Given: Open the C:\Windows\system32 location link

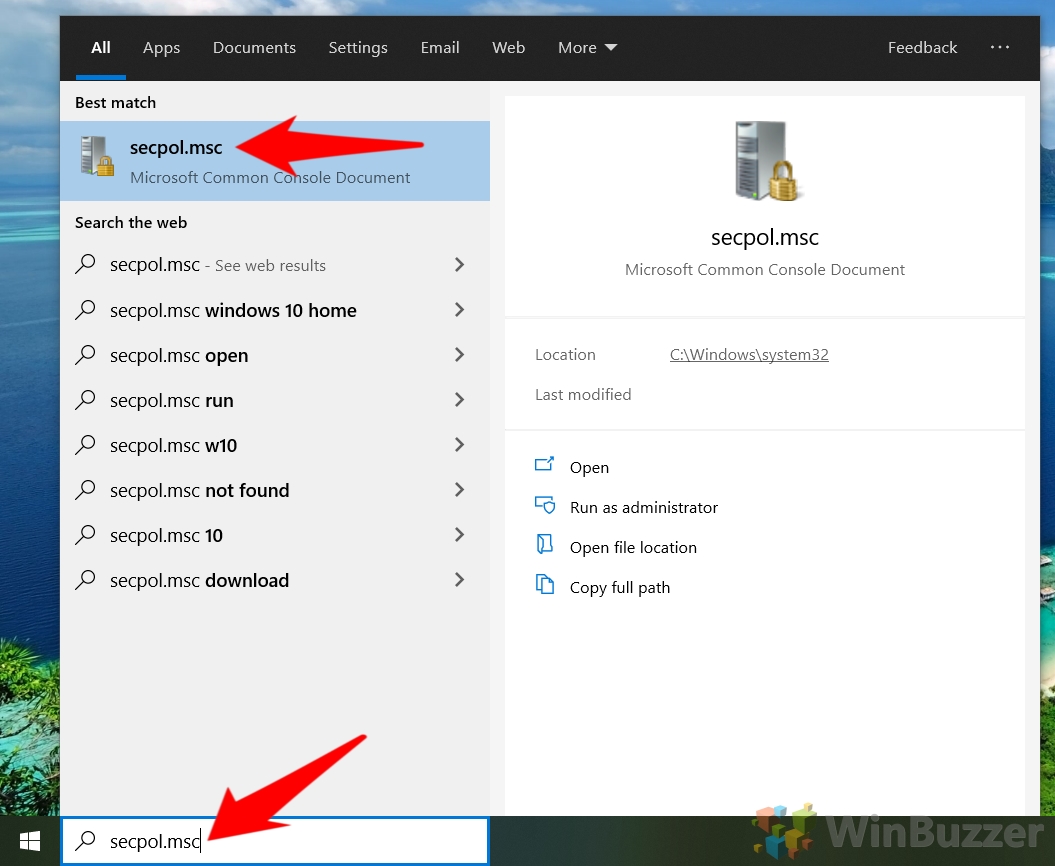Looking at the screenshot, I should 749,354.
